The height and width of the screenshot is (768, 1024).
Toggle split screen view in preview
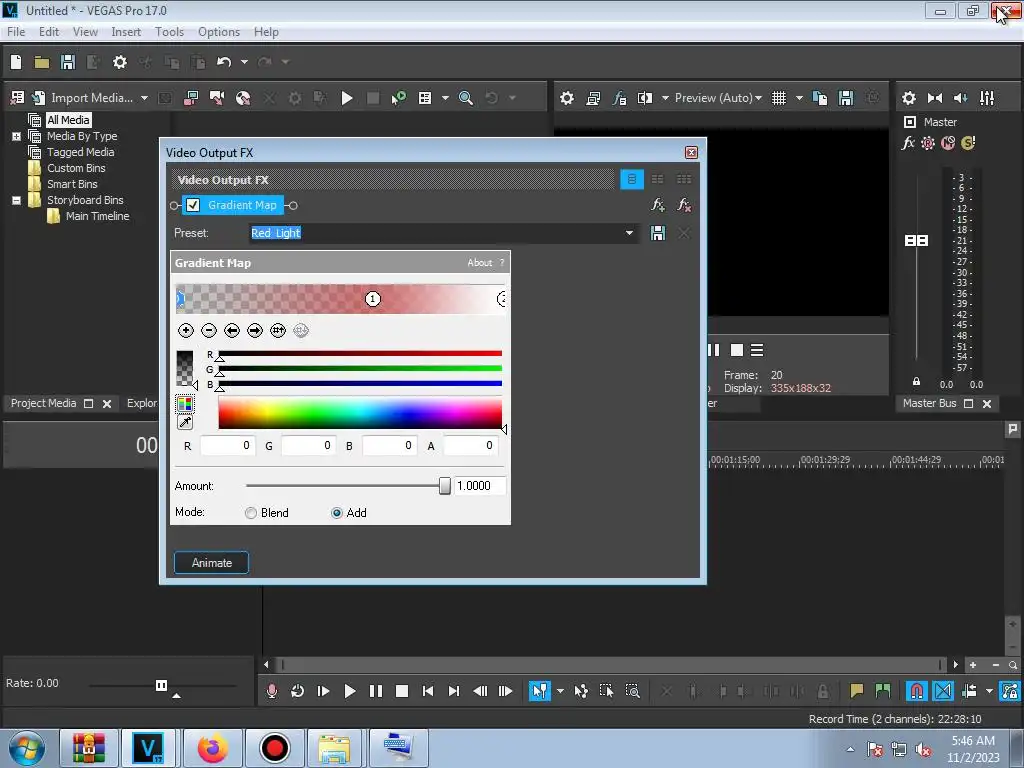click(645, 98)
